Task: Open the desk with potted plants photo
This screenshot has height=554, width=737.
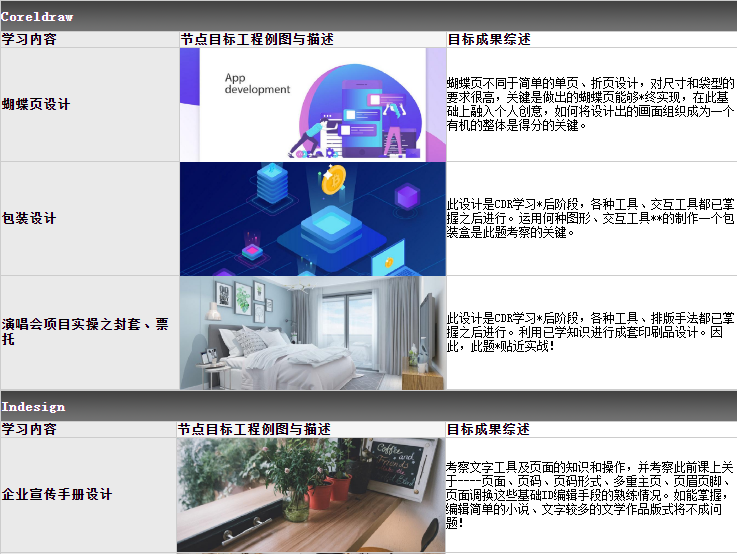Action: tap(311, 495)
